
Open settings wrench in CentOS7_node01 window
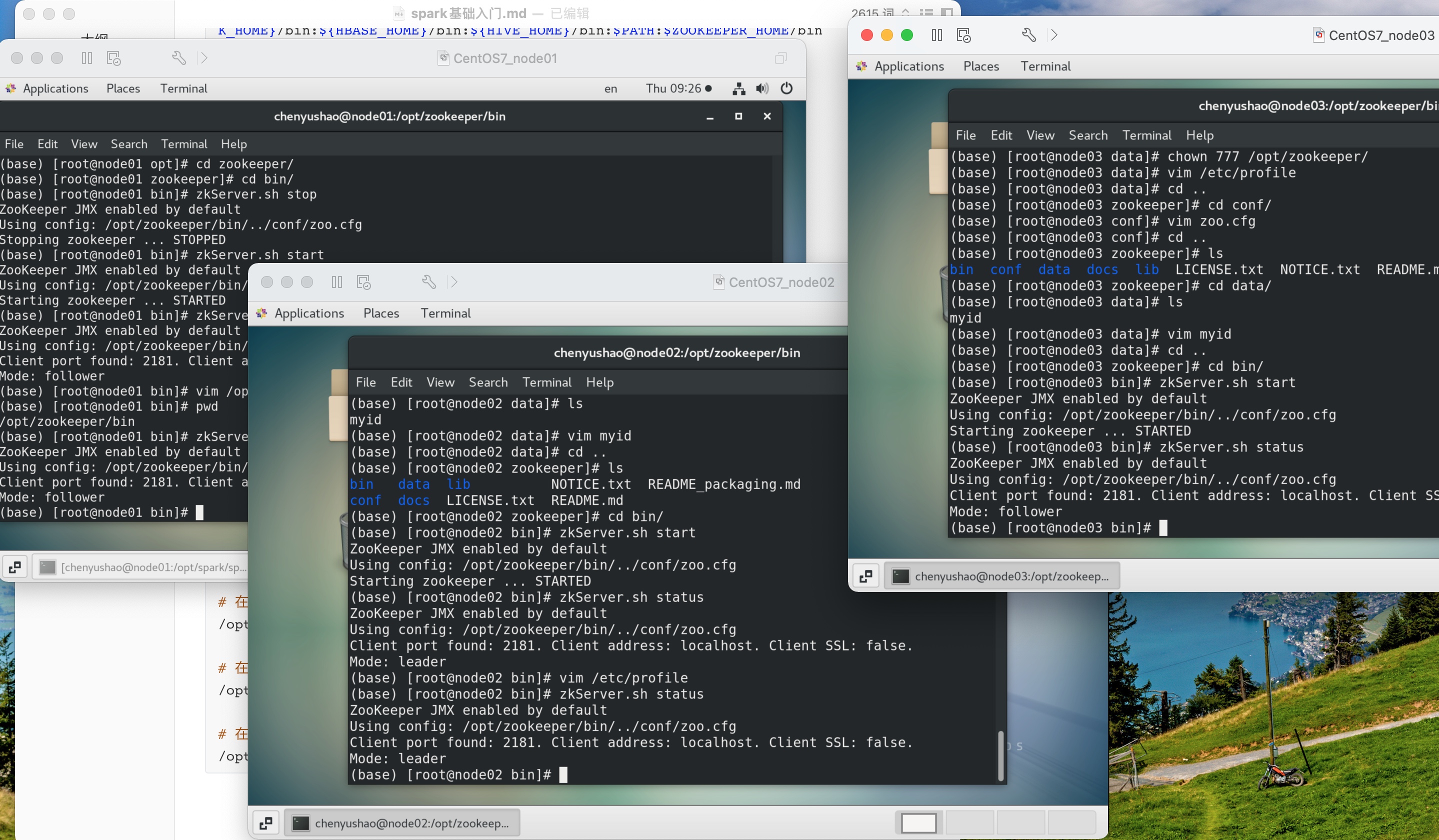pyautogui.click(x=178, y=58)
